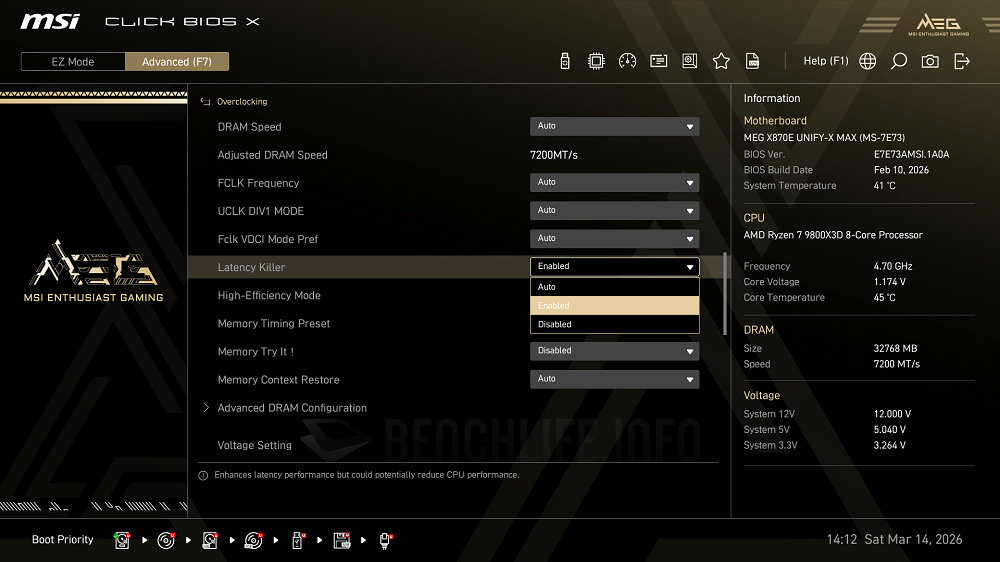Select second boot device optical disc icon

coord(166,540)
